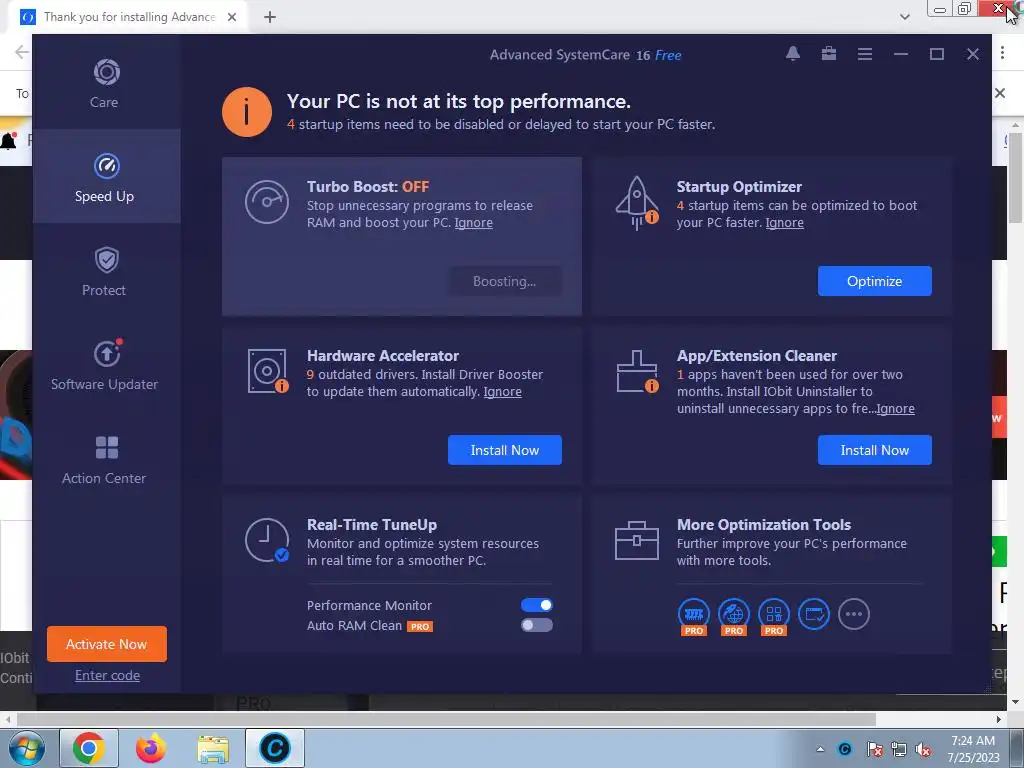Click Ignore link in Startup Optimizer card
Screen dimensions: 1024x768
784,223
